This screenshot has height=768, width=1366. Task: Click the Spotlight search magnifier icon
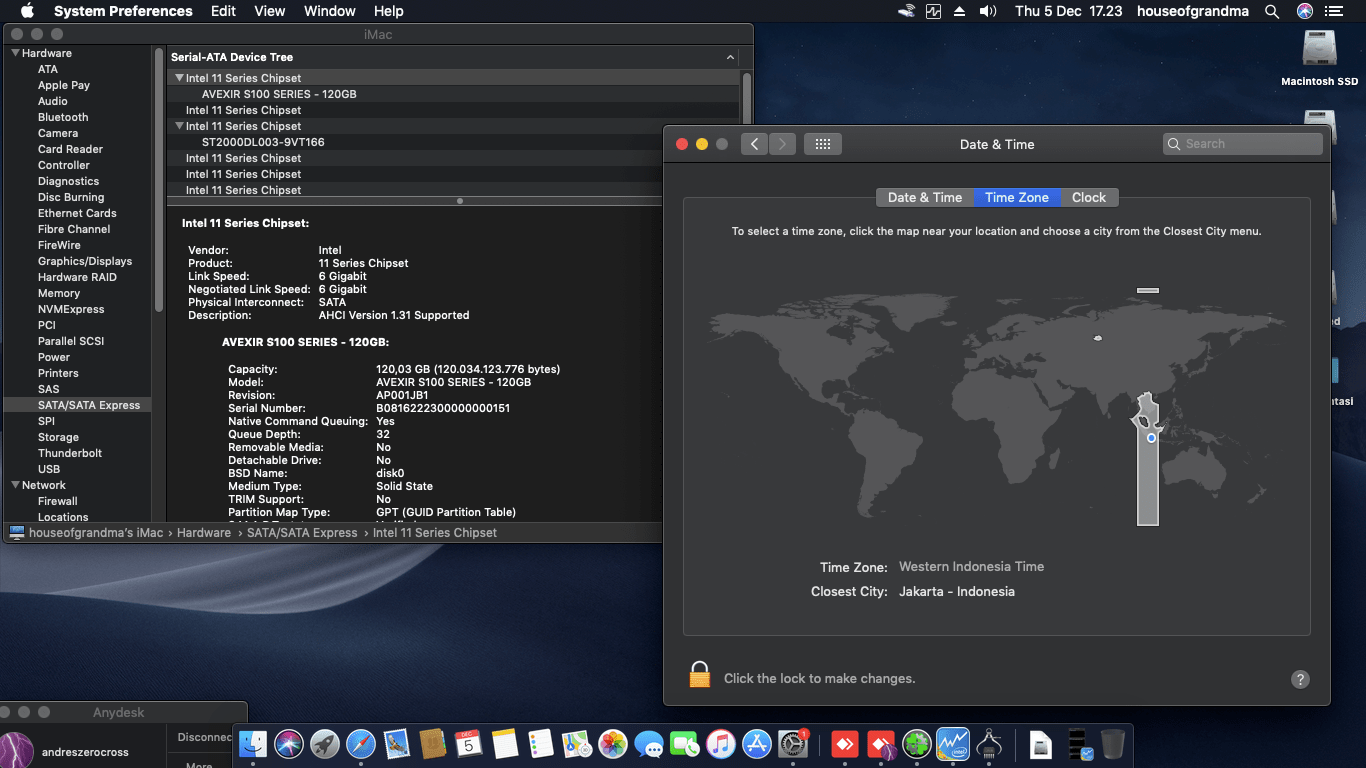click(x=1272, y=12)
